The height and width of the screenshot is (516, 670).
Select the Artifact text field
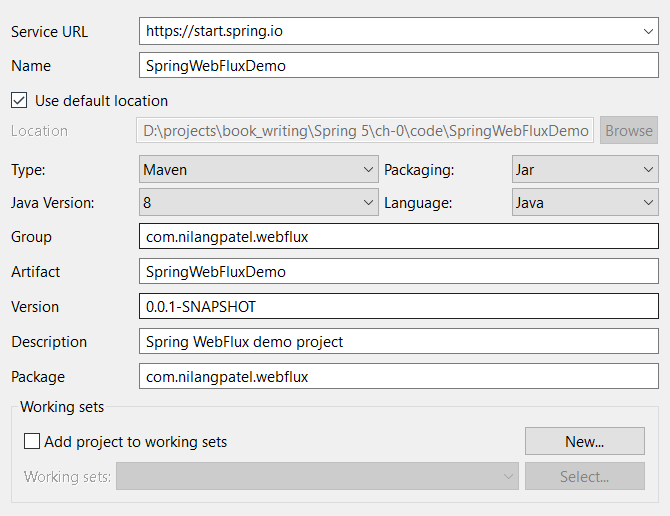pos(398,272)
